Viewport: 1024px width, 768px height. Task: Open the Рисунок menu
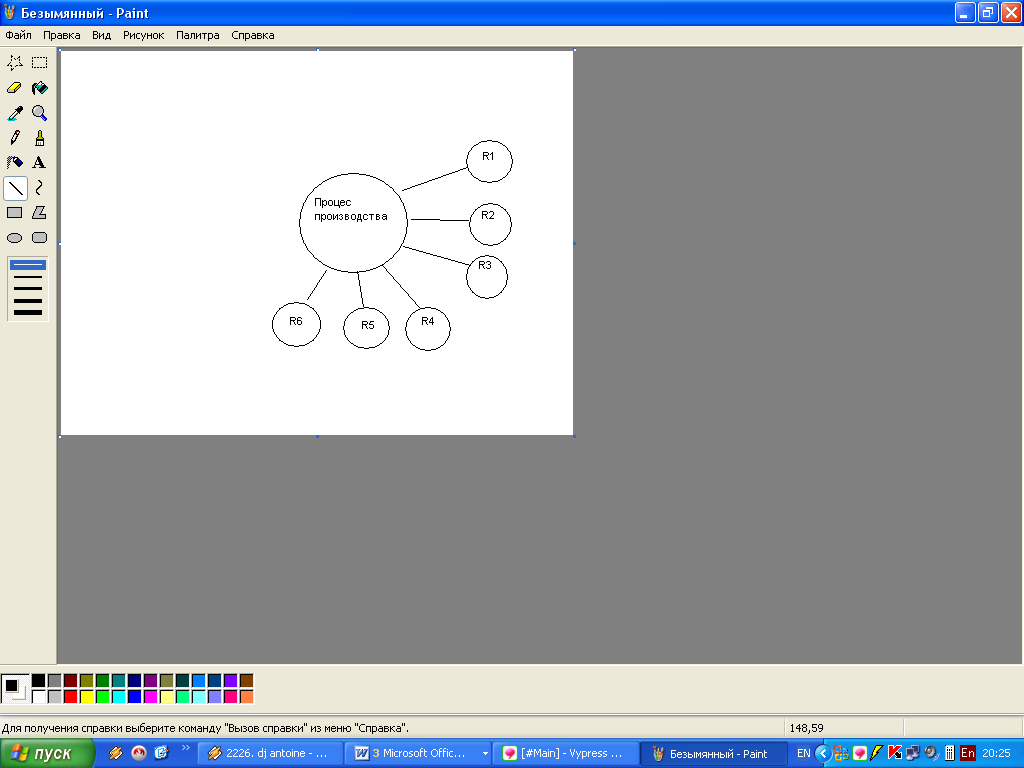(x=144, y=35)
